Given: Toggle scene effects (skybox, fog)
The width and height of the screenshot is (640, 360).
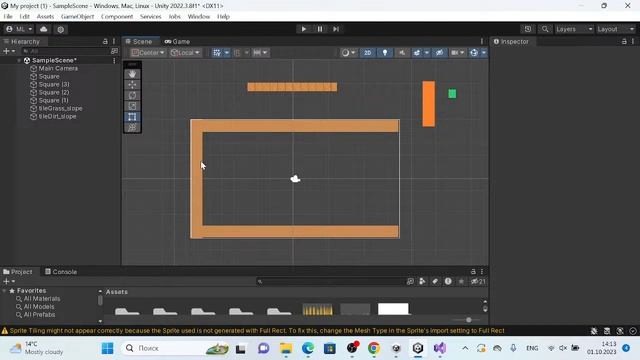Looking at the screenshot, I should click(x=417, y=53).
